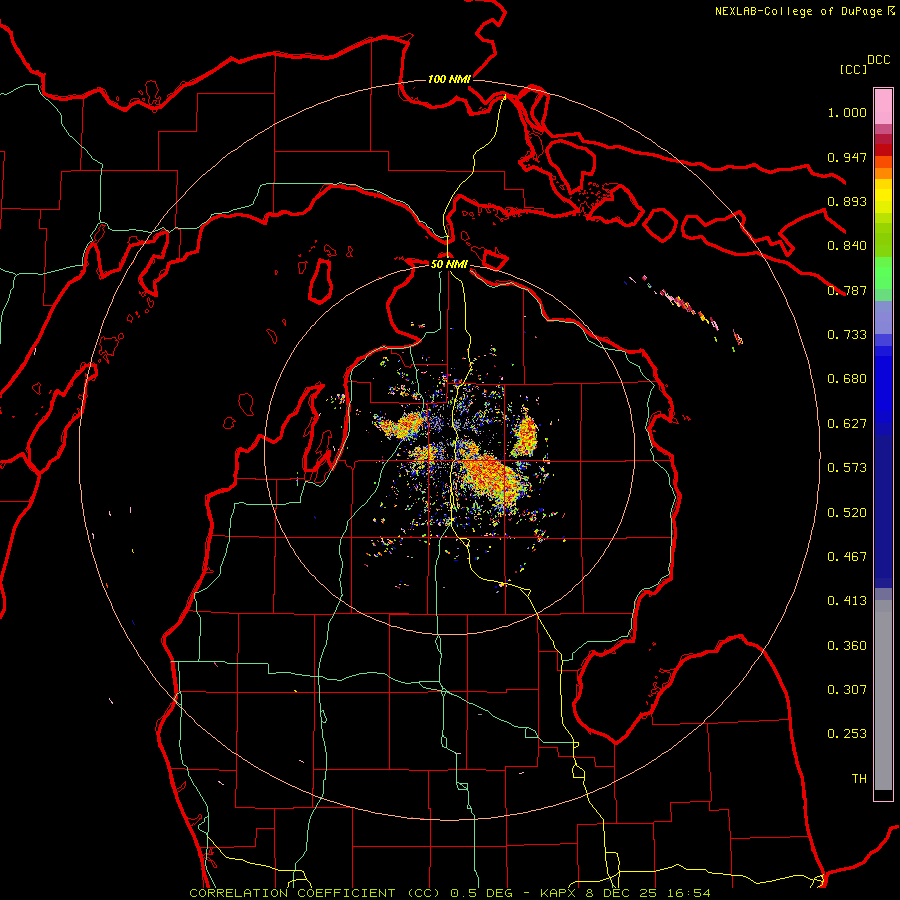Click the 0.413 scale value

pyautogui.click(x=847, y=601)
